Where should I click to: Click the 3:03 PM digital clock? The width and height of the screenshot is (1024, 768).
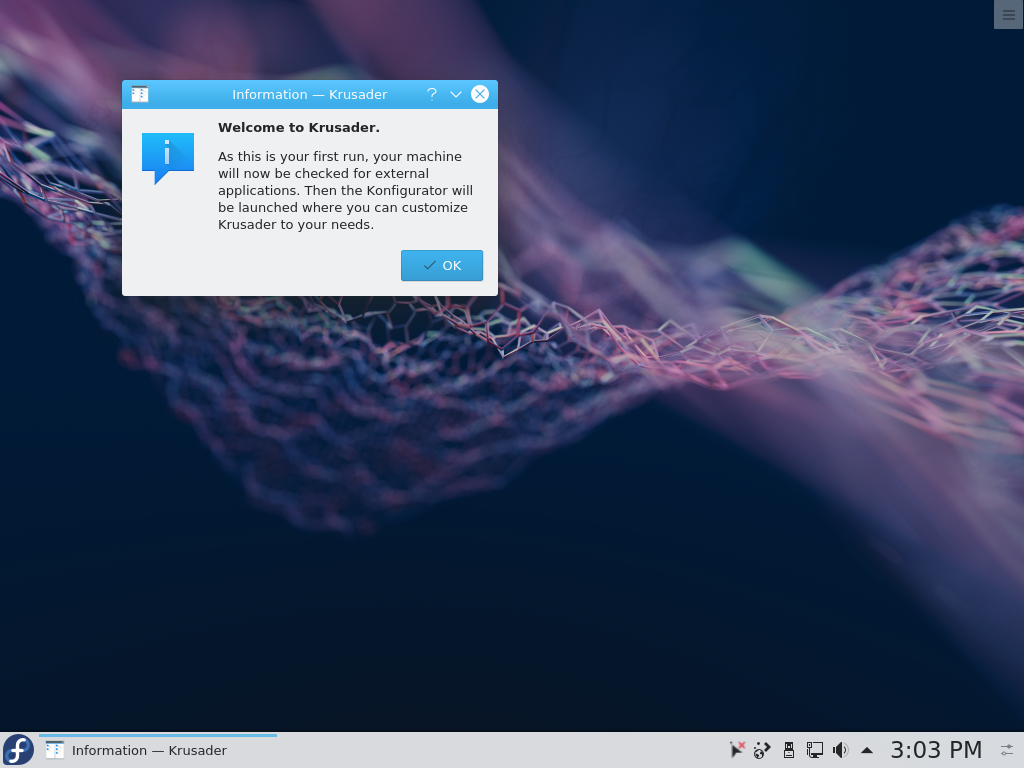pyautogui.click(x=936, y=750)
